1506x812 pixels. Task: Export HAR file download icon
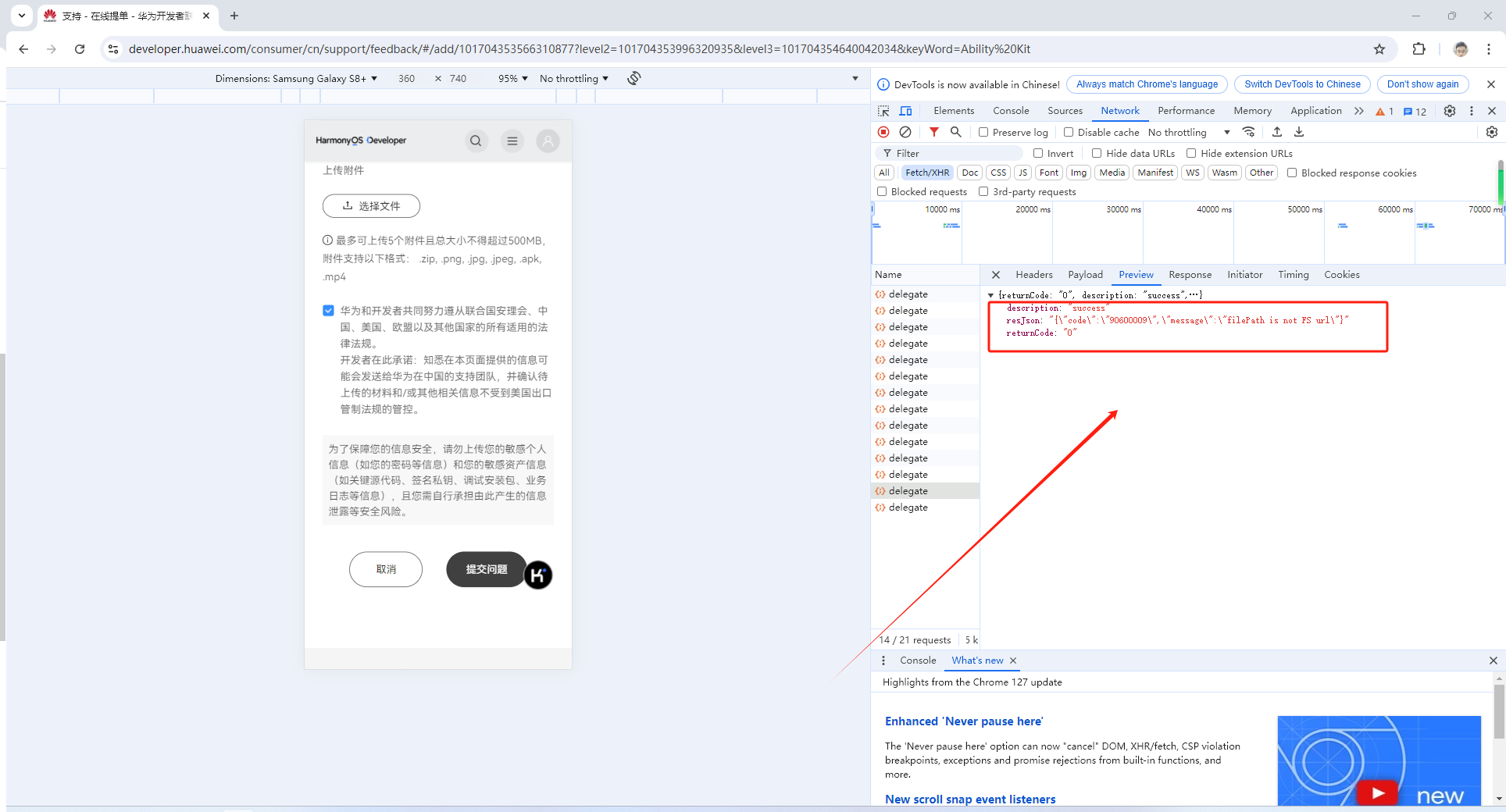pos(1299,132)
